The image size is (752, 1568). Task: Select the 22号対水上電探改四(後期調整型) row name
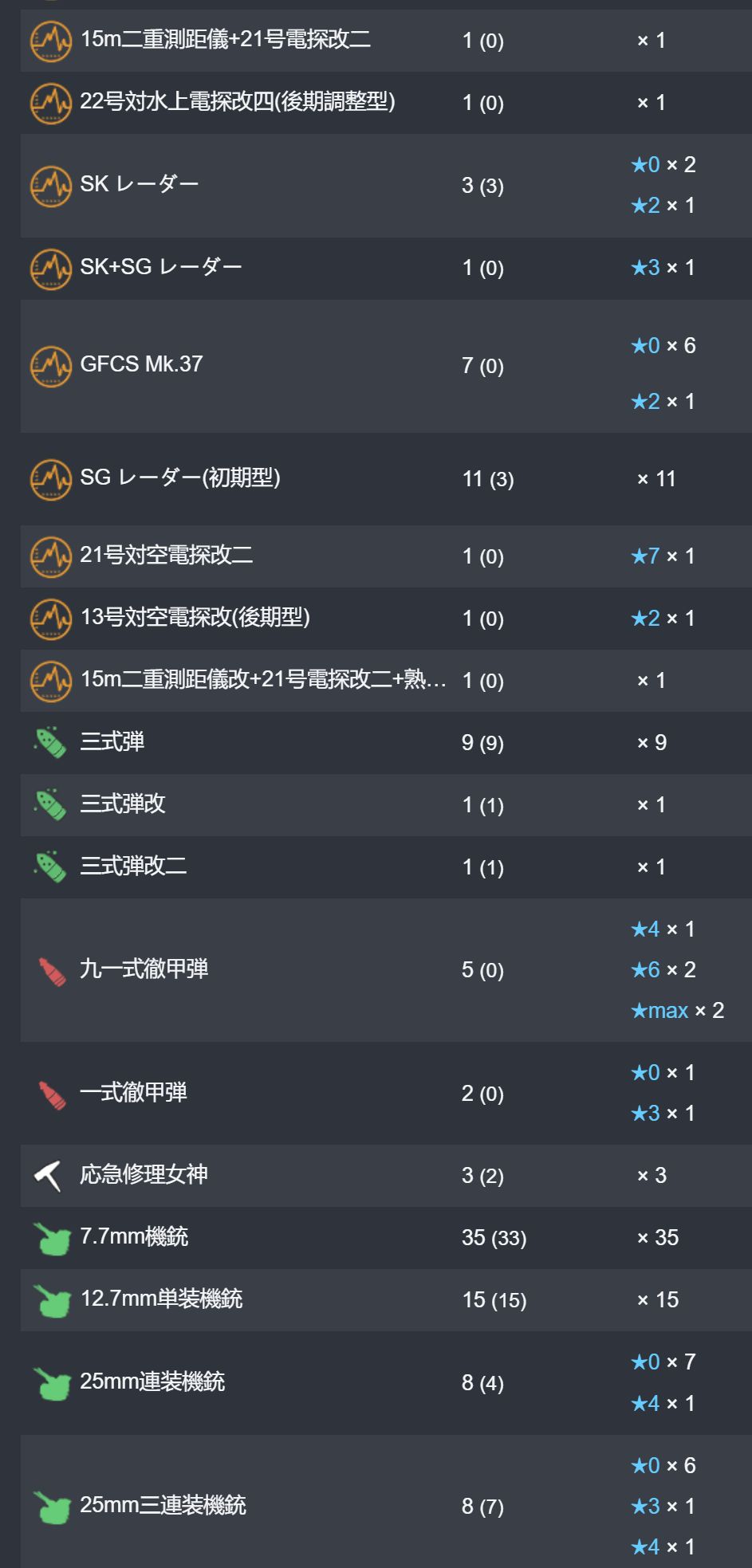tap(238, 102)
